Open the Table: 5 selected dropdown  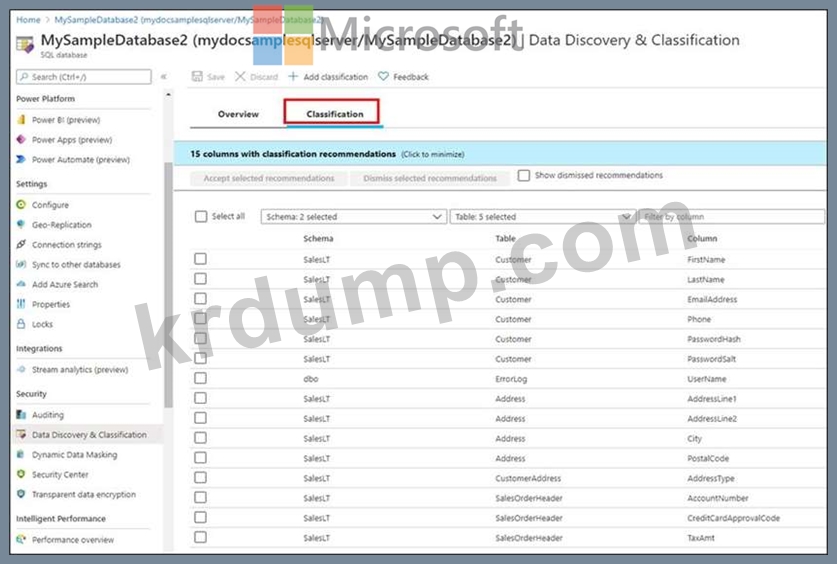point(542,217)
